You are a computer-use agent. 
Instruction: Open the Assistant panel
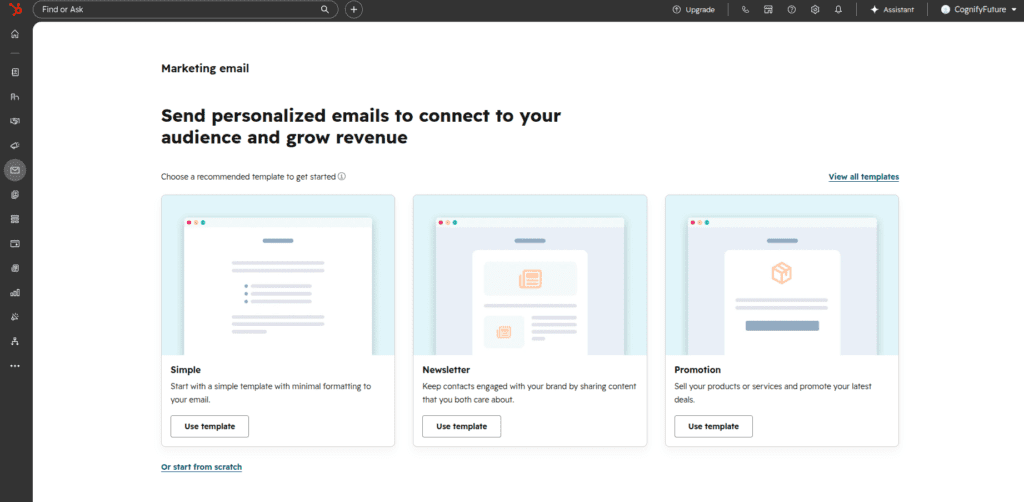891,10
